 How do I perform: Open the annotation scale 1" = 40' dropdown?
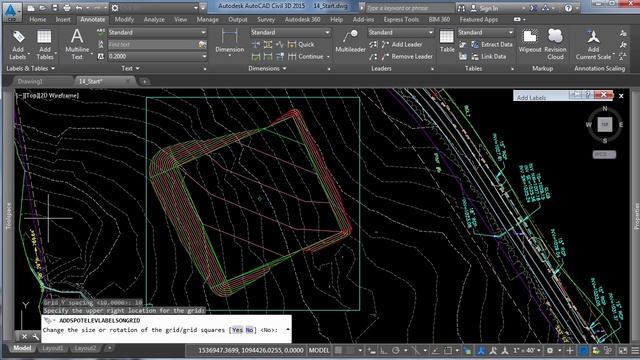[x=527, y=350]
